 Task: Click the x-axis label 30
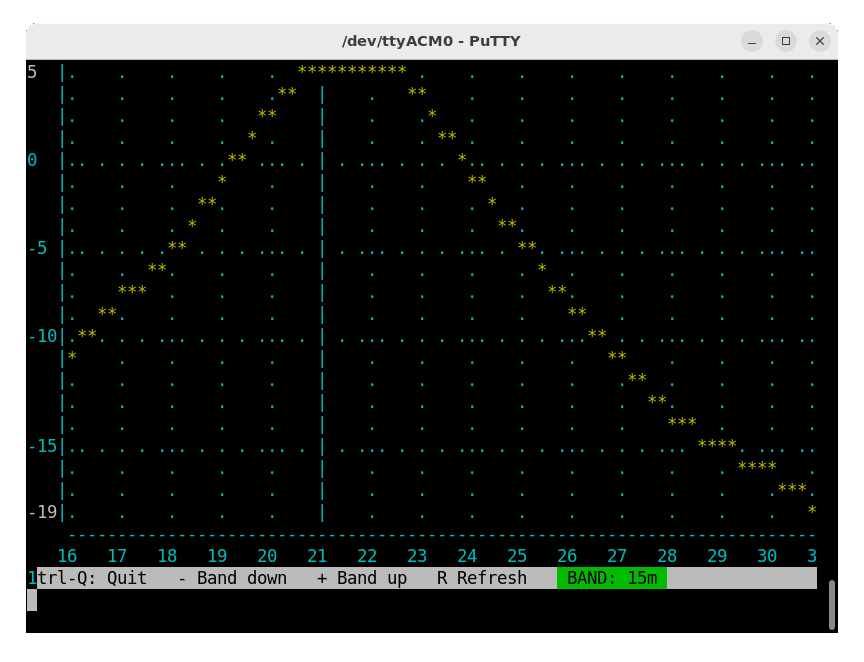(767, 556)
